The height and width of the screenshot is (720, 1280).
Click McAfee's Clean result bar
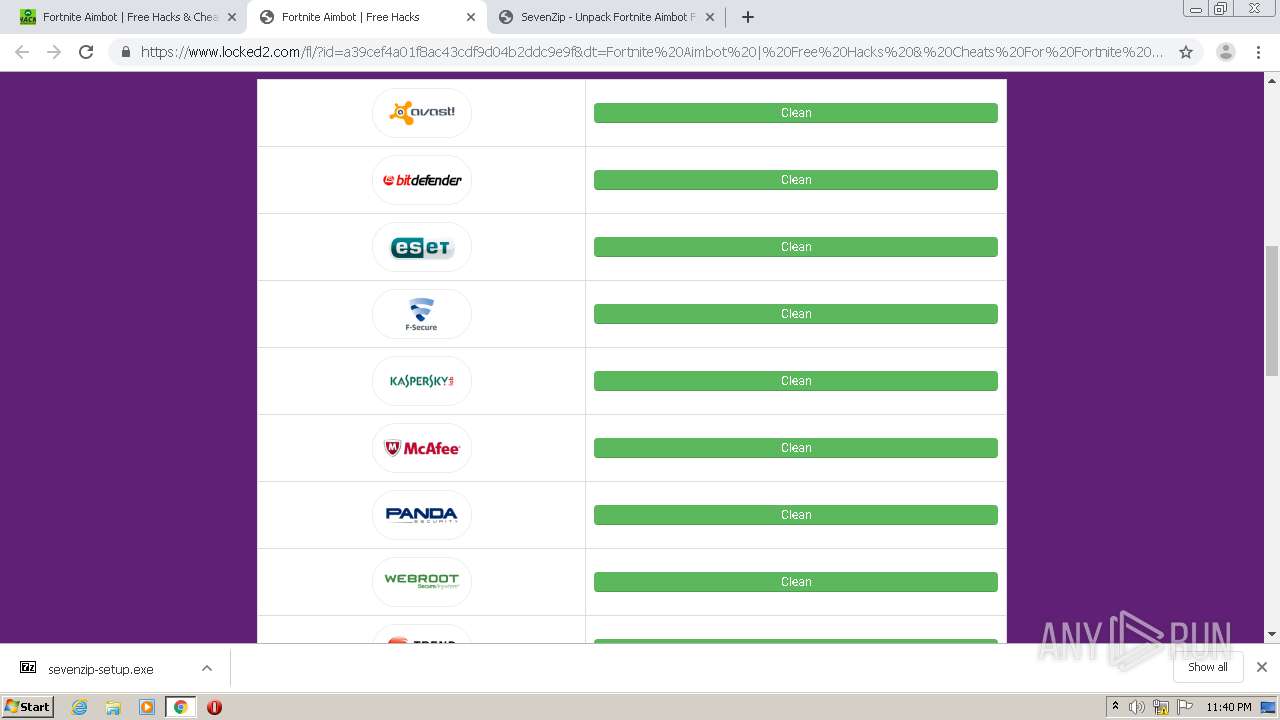795,448
